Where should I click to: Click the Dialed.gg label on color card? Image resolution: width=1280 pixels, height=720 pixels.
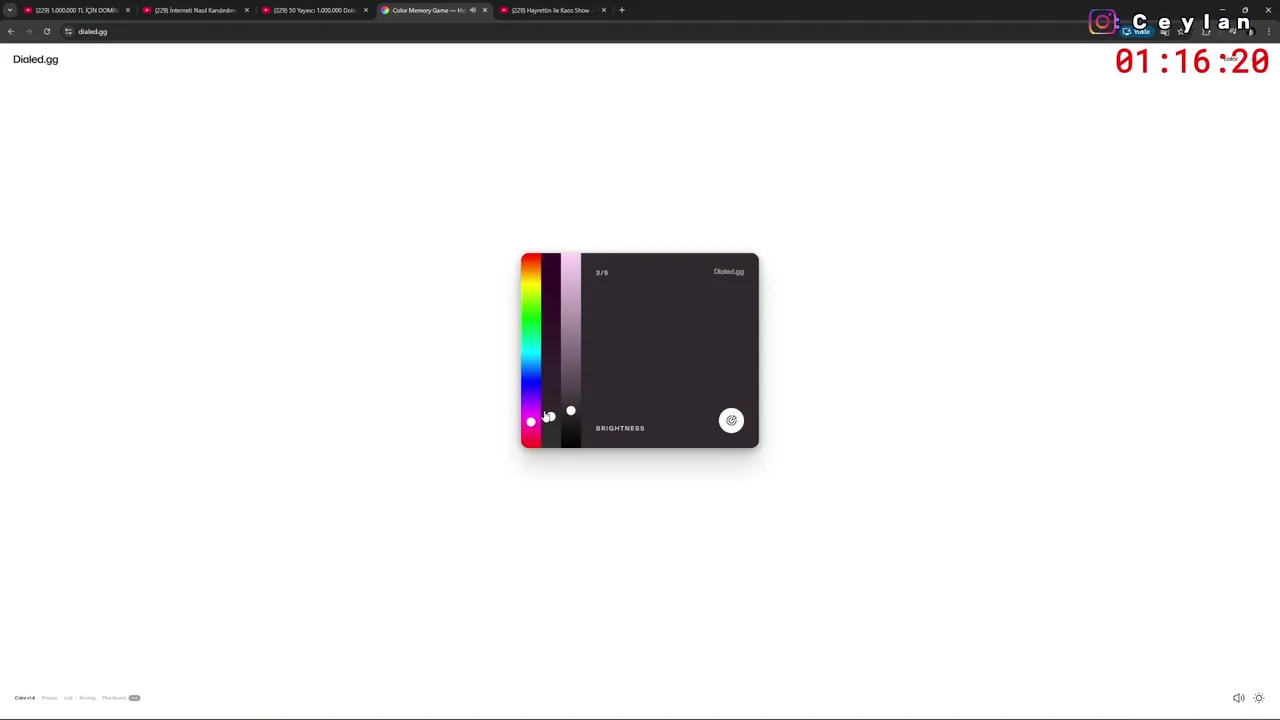tap(729, 272)
